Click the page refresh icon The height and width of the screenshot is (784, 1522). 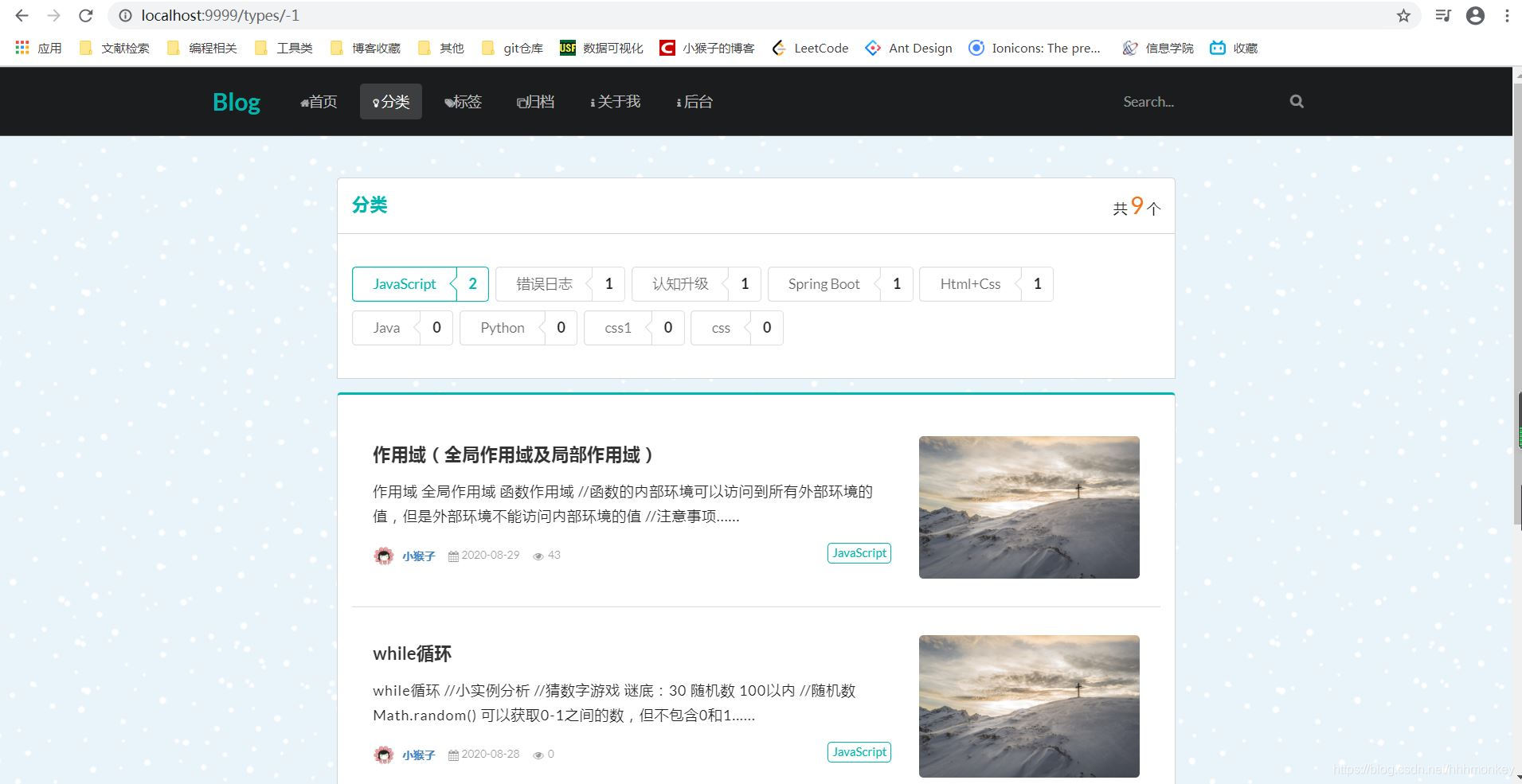coord(85,15)
